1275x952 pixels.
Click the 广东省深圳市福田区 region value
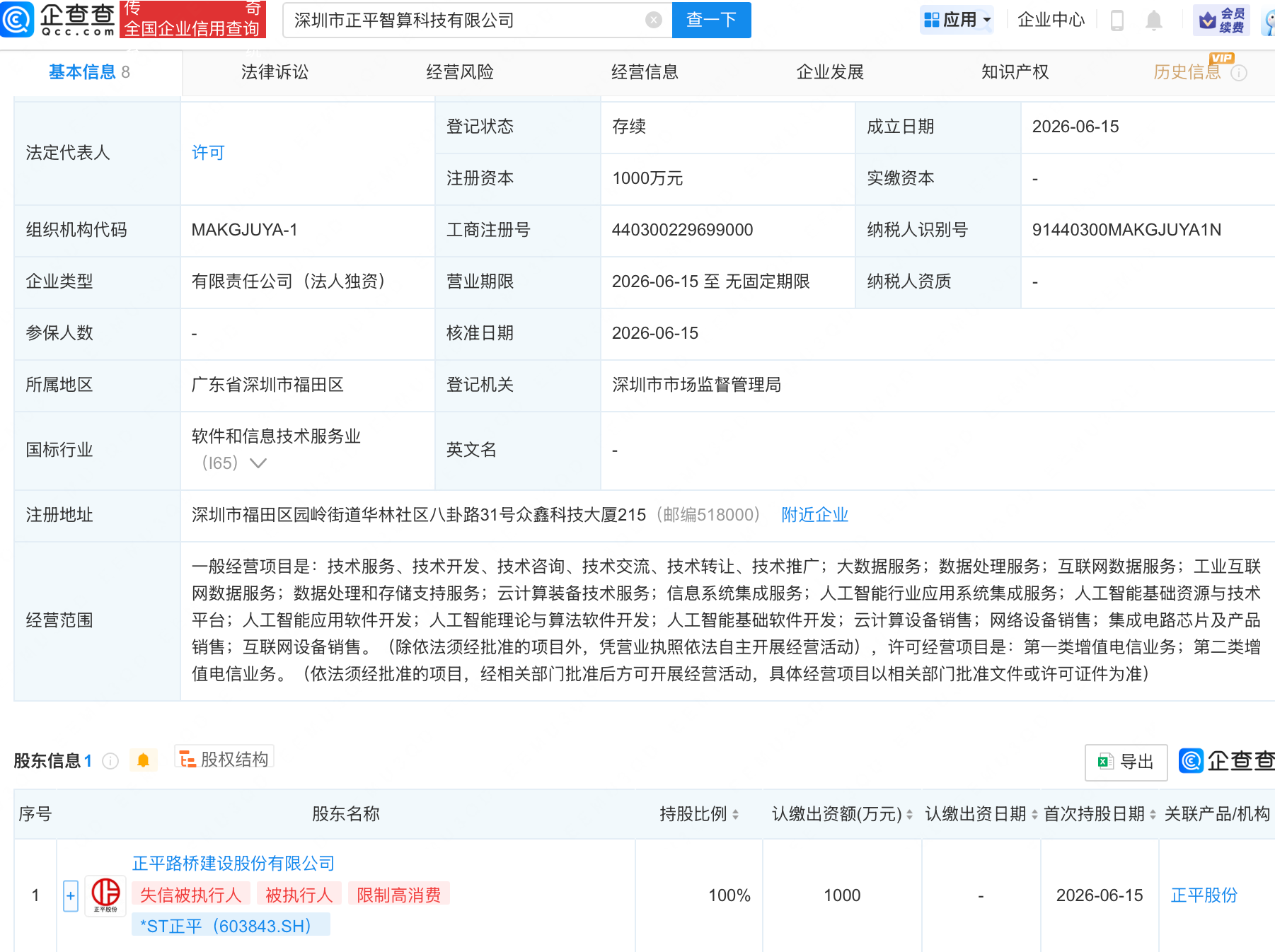(267, 385)
